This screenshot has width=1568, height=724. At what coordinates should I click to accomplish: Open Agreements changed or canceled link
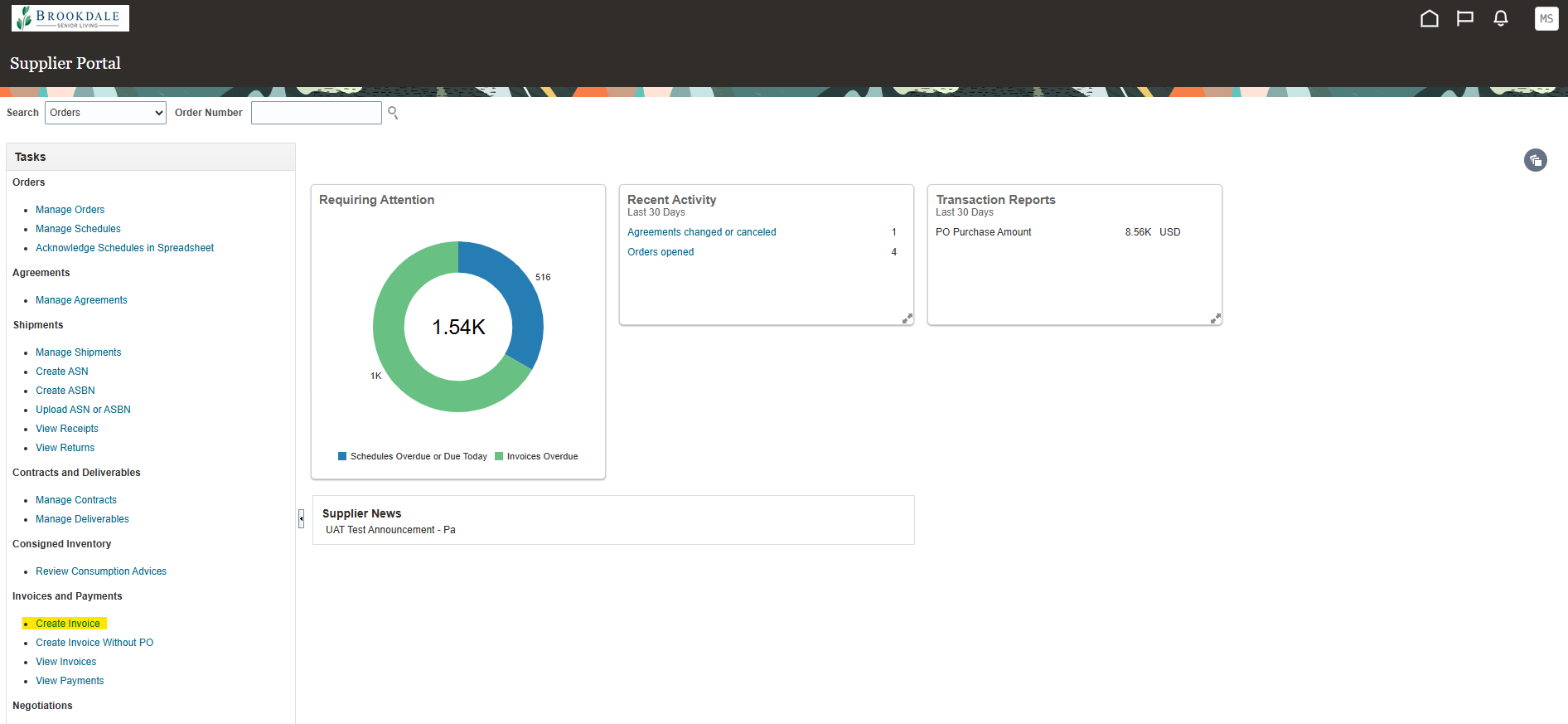702,232
